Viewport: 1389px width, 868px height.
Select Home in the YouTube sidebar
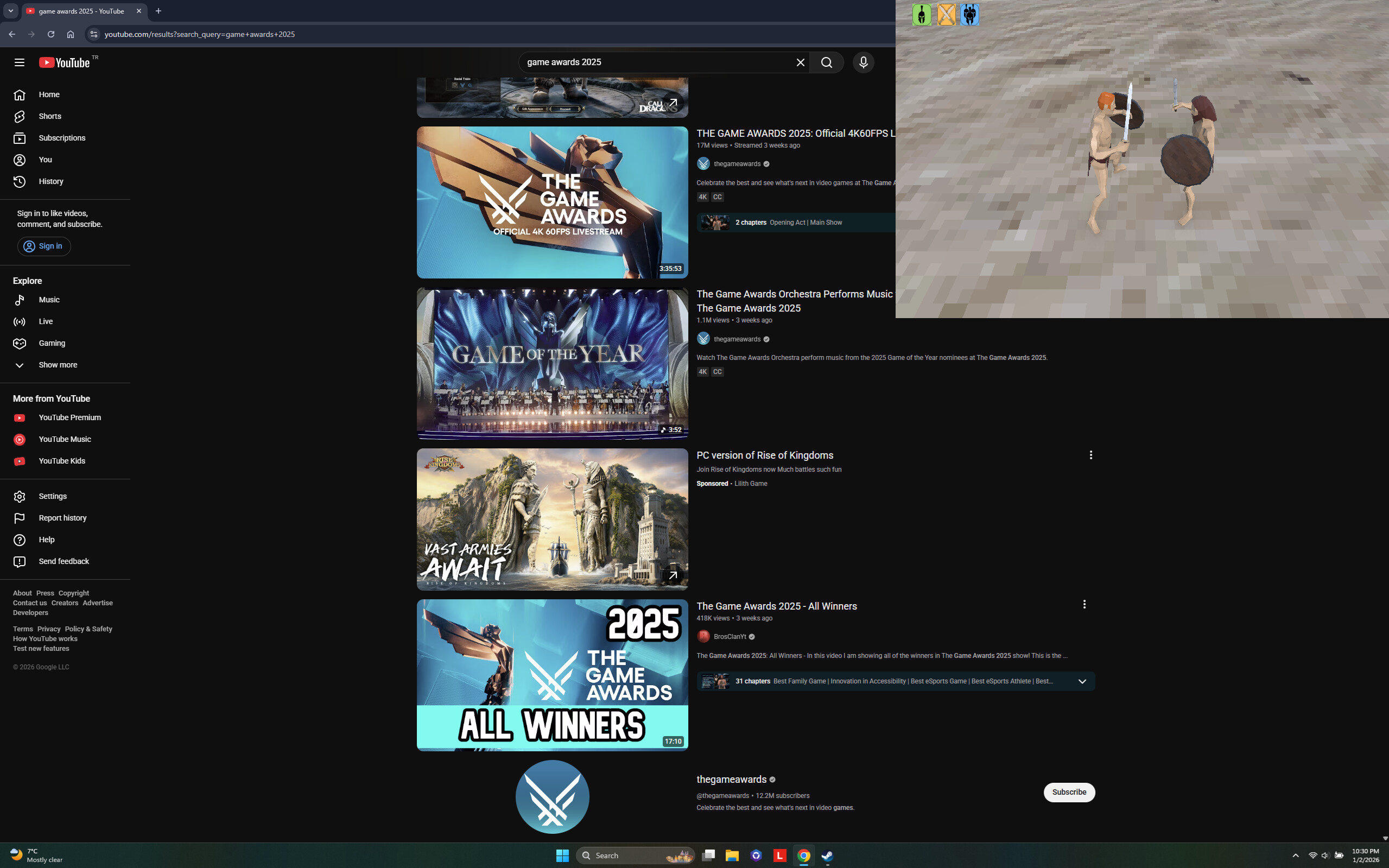[x=49, y=94]
